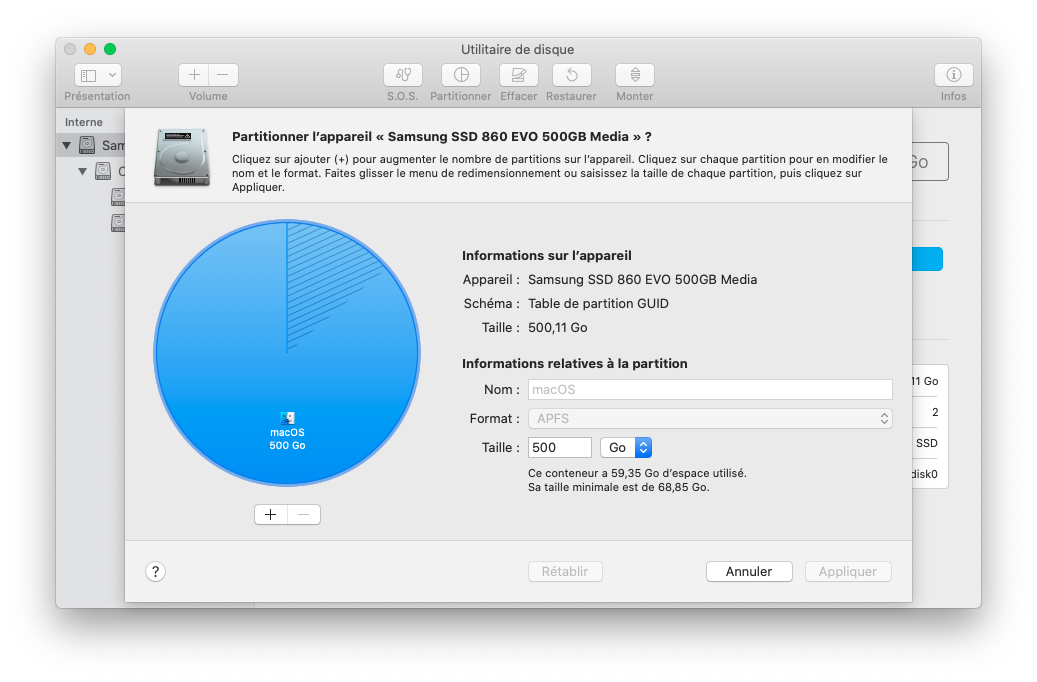
Task: Add a partition with the plus button
Action: point(270,515)
